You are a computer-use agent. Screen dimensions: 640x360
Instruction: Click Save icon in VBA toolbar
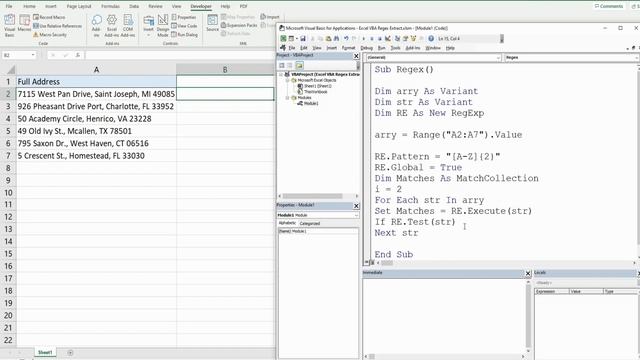[x=303, y=38]
